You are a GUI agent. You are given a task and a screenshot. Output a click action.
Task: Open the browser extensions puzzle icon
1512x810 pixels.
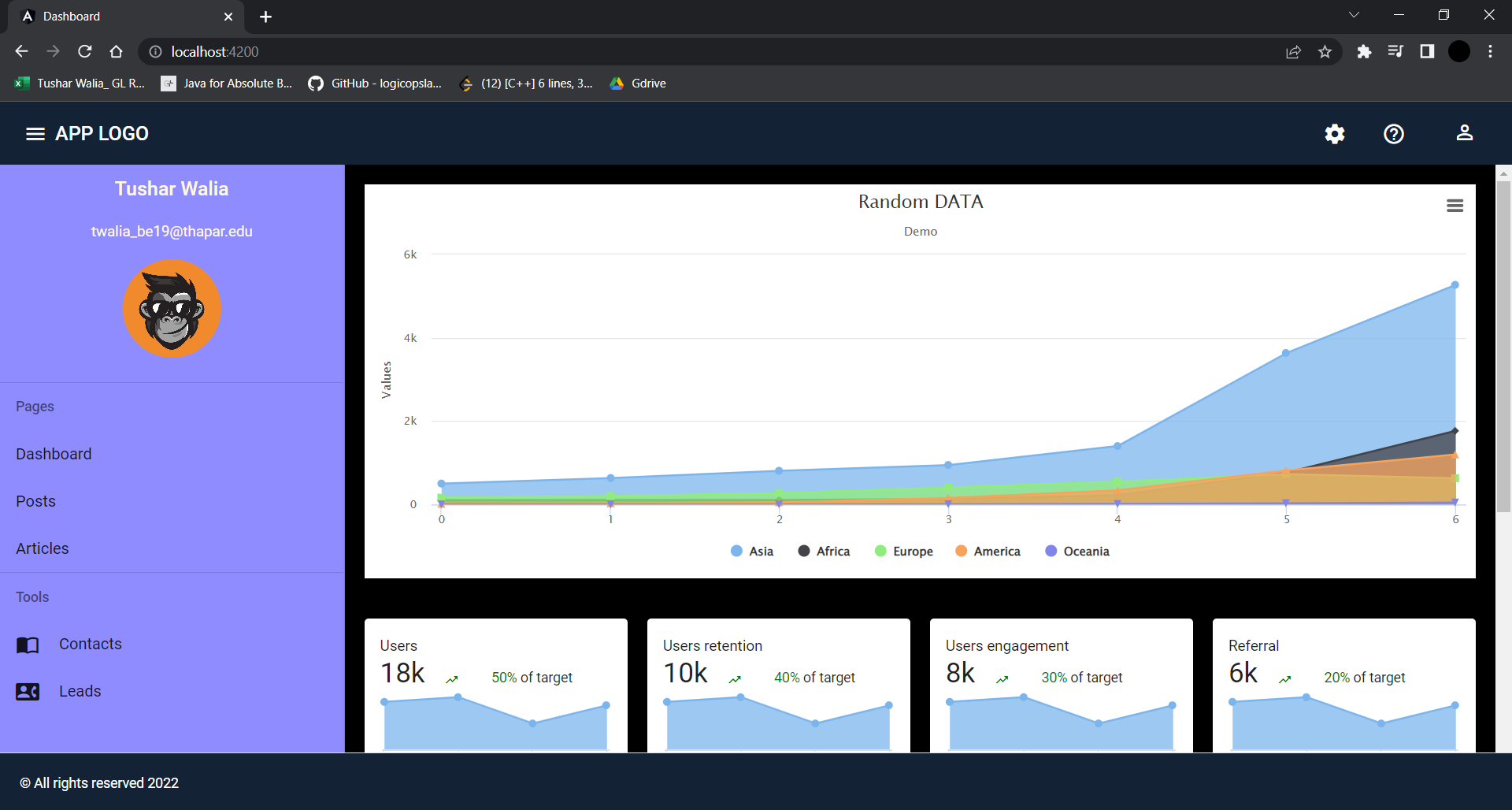(1364, 52)
